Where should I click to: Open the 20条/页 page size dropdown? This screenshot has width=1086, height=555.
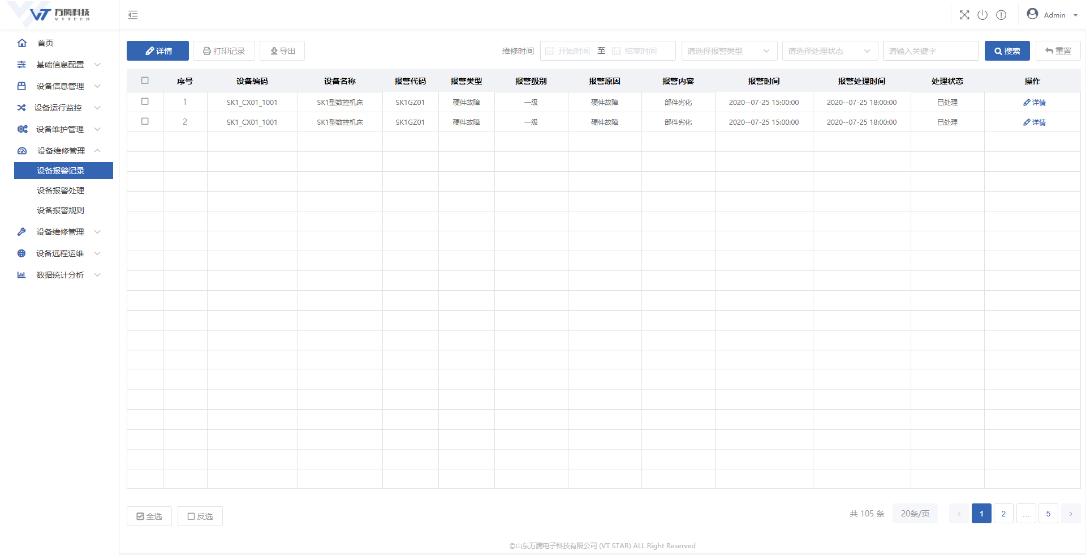[914, 513]
